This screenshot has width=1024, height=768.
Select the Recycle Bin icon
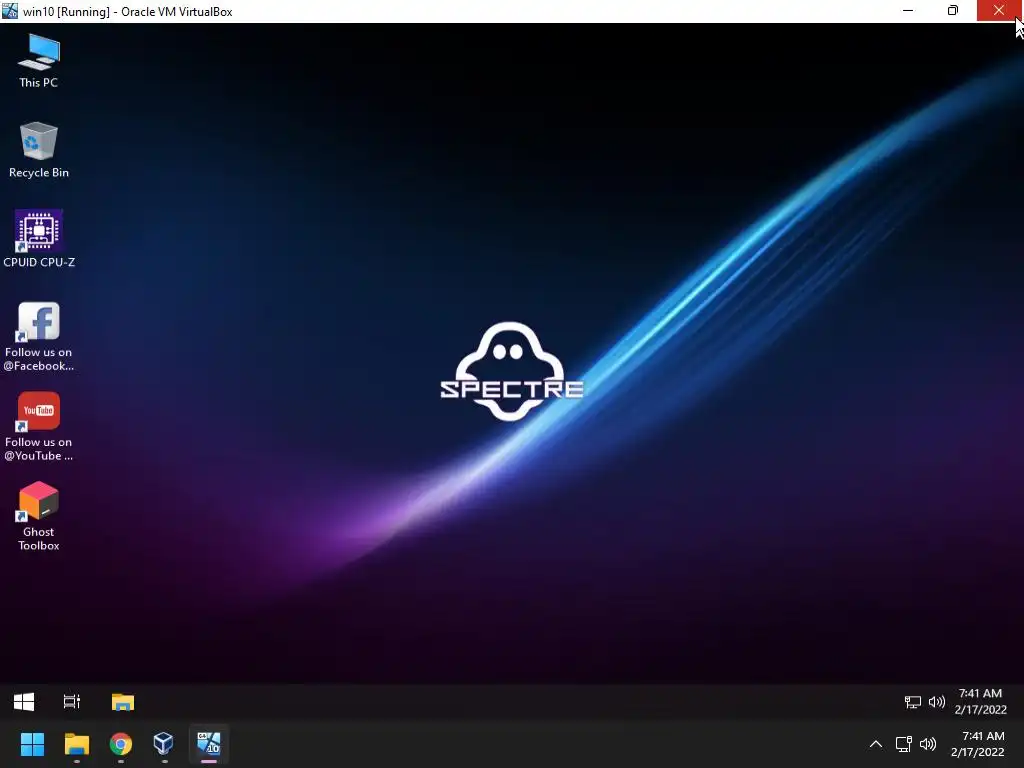pyautogui.click(x=39, y=150)
